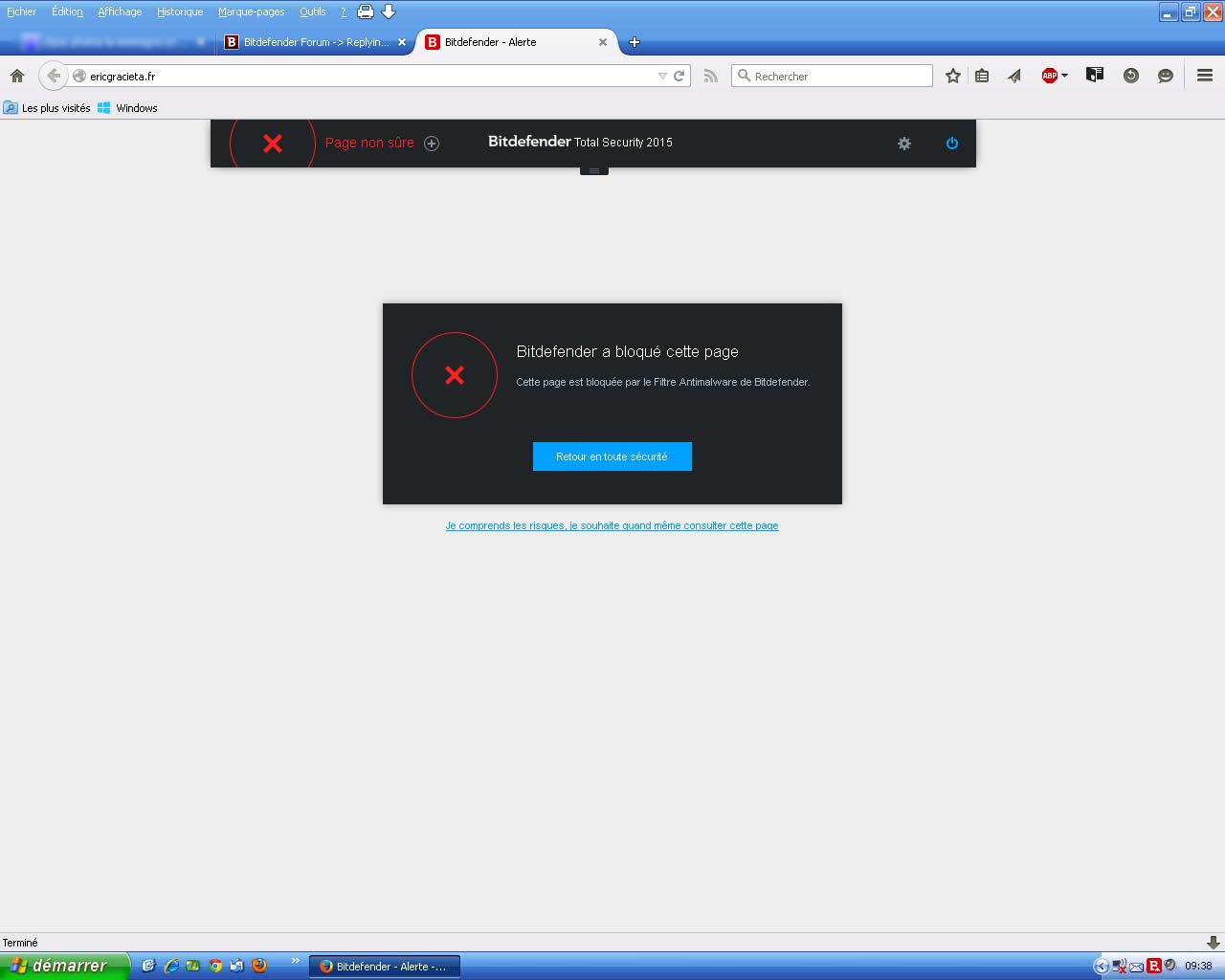This screenshot has height=980, width=1225.
Task: Click the magnifier icon in the search box
Action: 744,76
